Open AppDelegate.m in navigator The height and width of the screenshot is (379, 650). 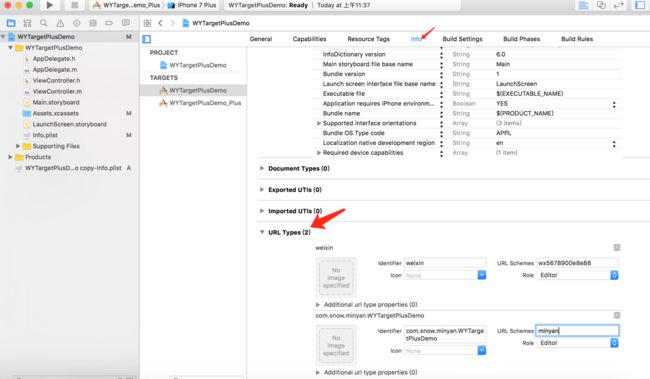point(55,70)
